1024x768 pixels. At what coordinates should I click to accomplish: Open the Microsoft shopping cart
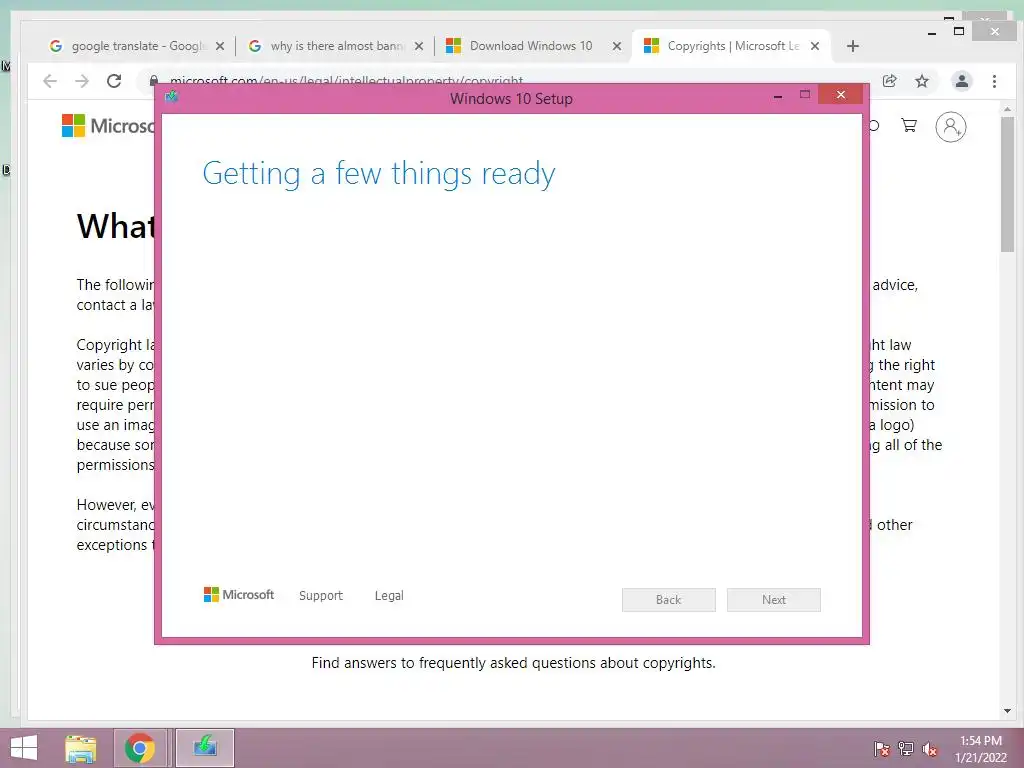click(x=909, y=125)
